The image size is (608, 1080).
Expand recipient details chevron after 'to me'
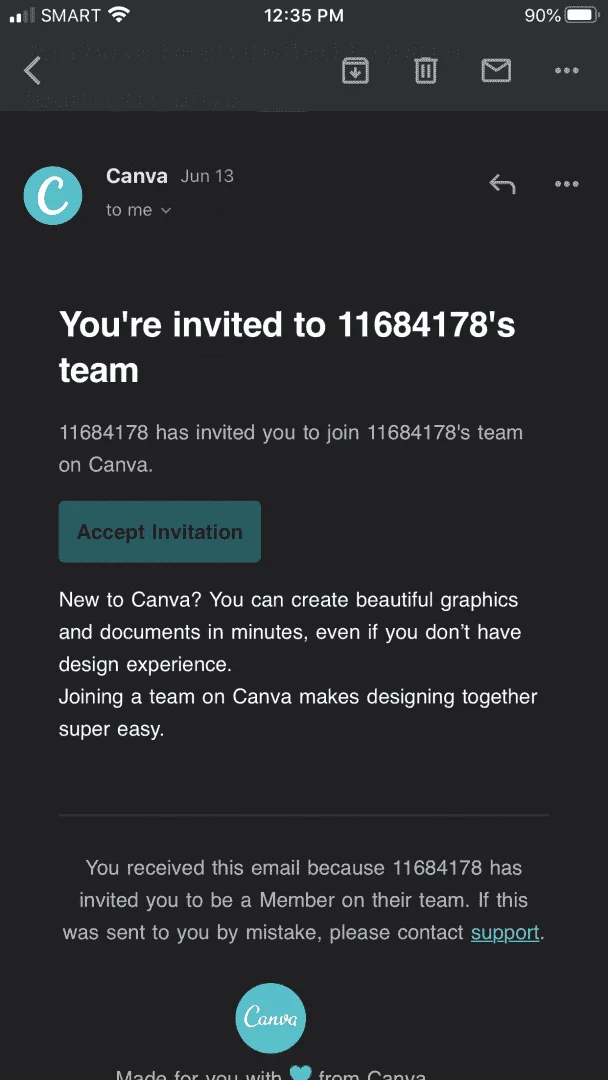(x=165, y=211)
